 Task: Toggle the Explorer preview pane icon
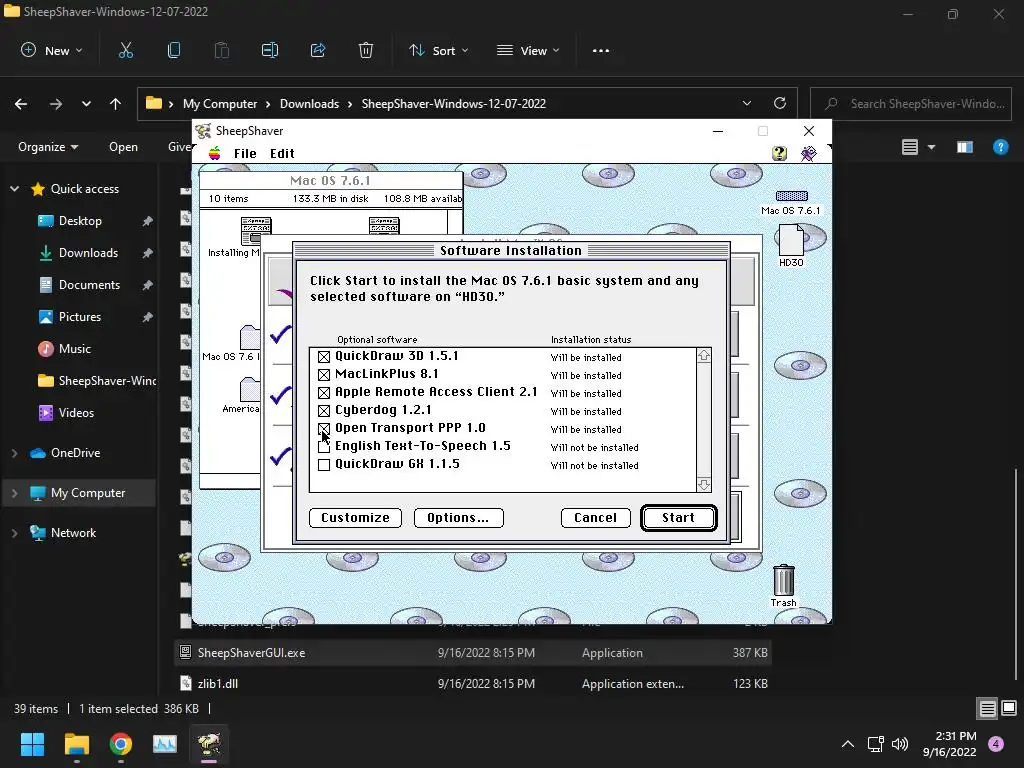click(x=965, y=147)
